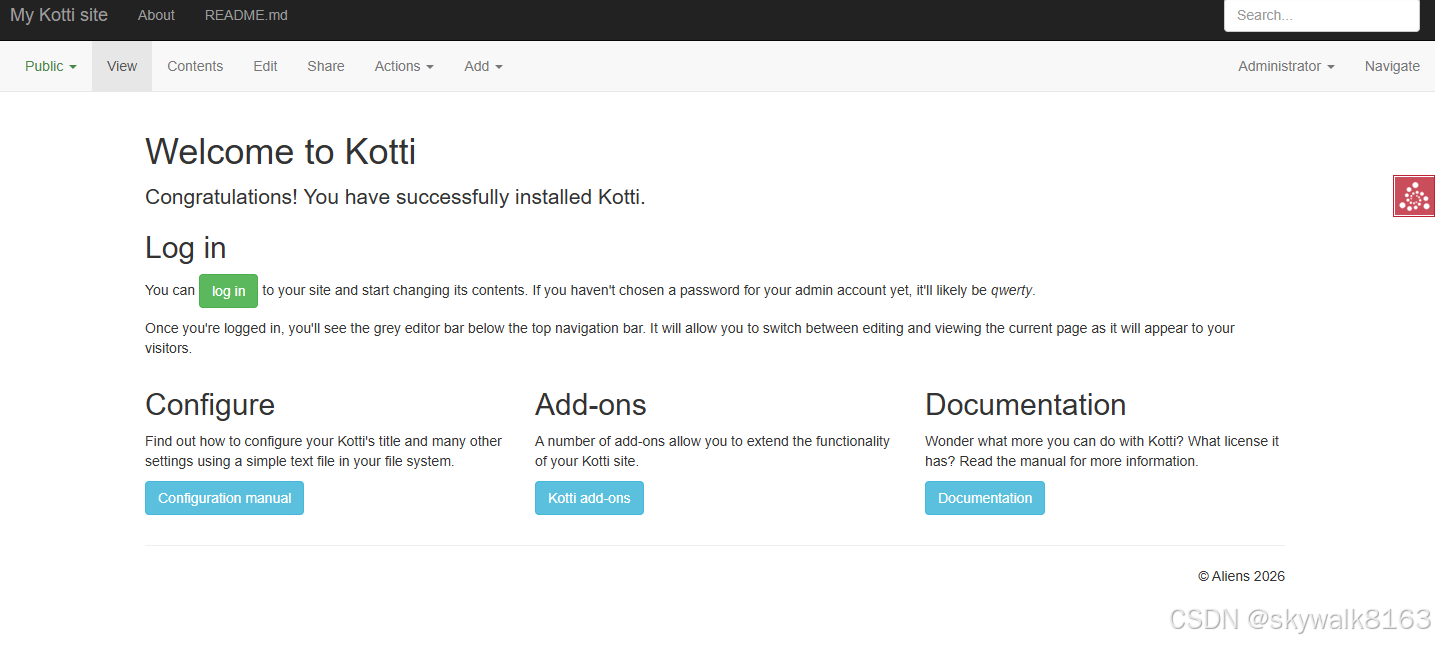Click the Navigate link
This screenshot has width=1435, height=645.
(x=1392, y=66)
